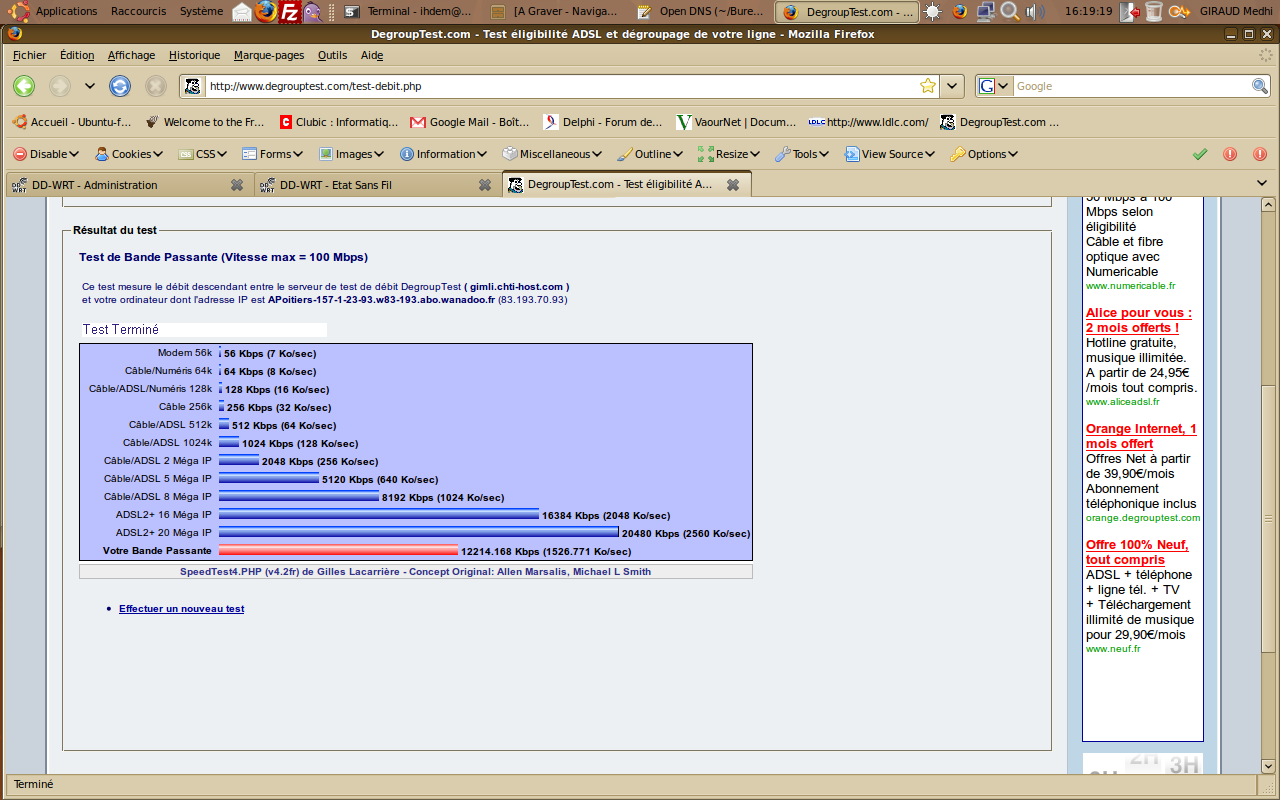Click inside the URL address field
The width and height of the screenshot is (1280, 800).
pos(560,86)
